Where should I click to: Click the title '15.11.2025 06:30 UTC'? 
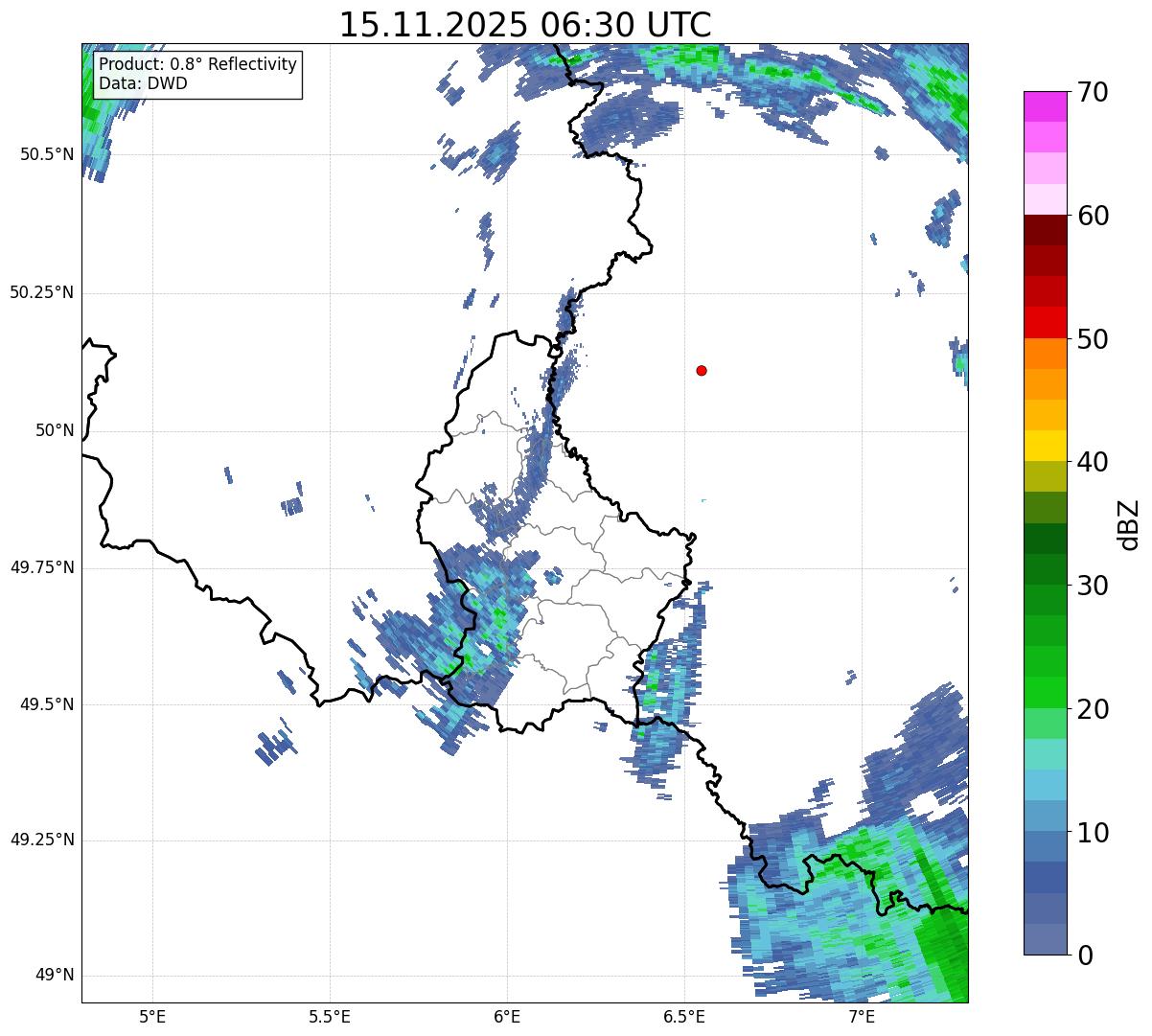[x=525, y=24]
